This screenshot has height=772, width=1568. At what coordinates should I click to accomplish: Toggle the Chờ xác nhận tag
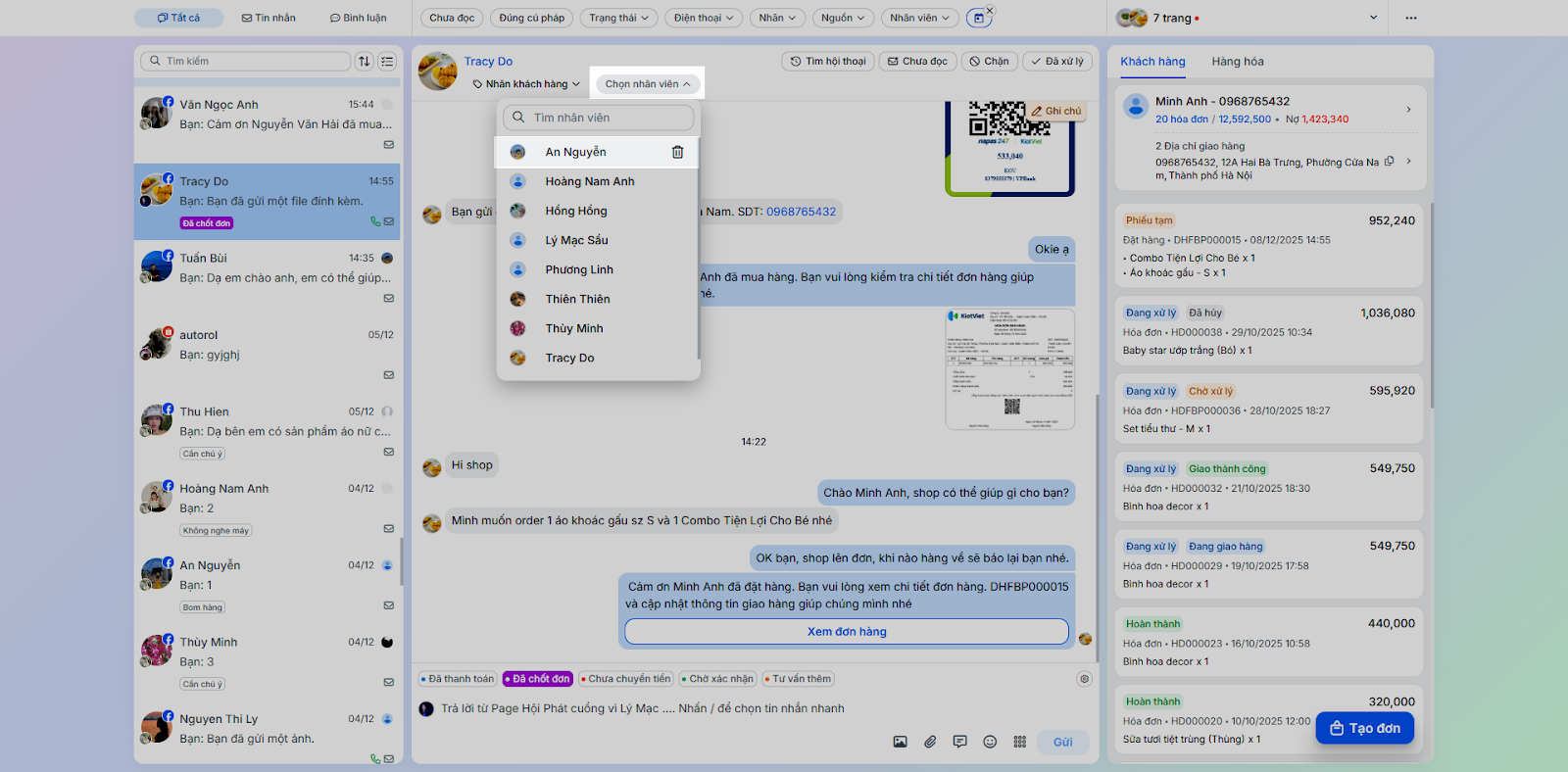tap(717, 679)
